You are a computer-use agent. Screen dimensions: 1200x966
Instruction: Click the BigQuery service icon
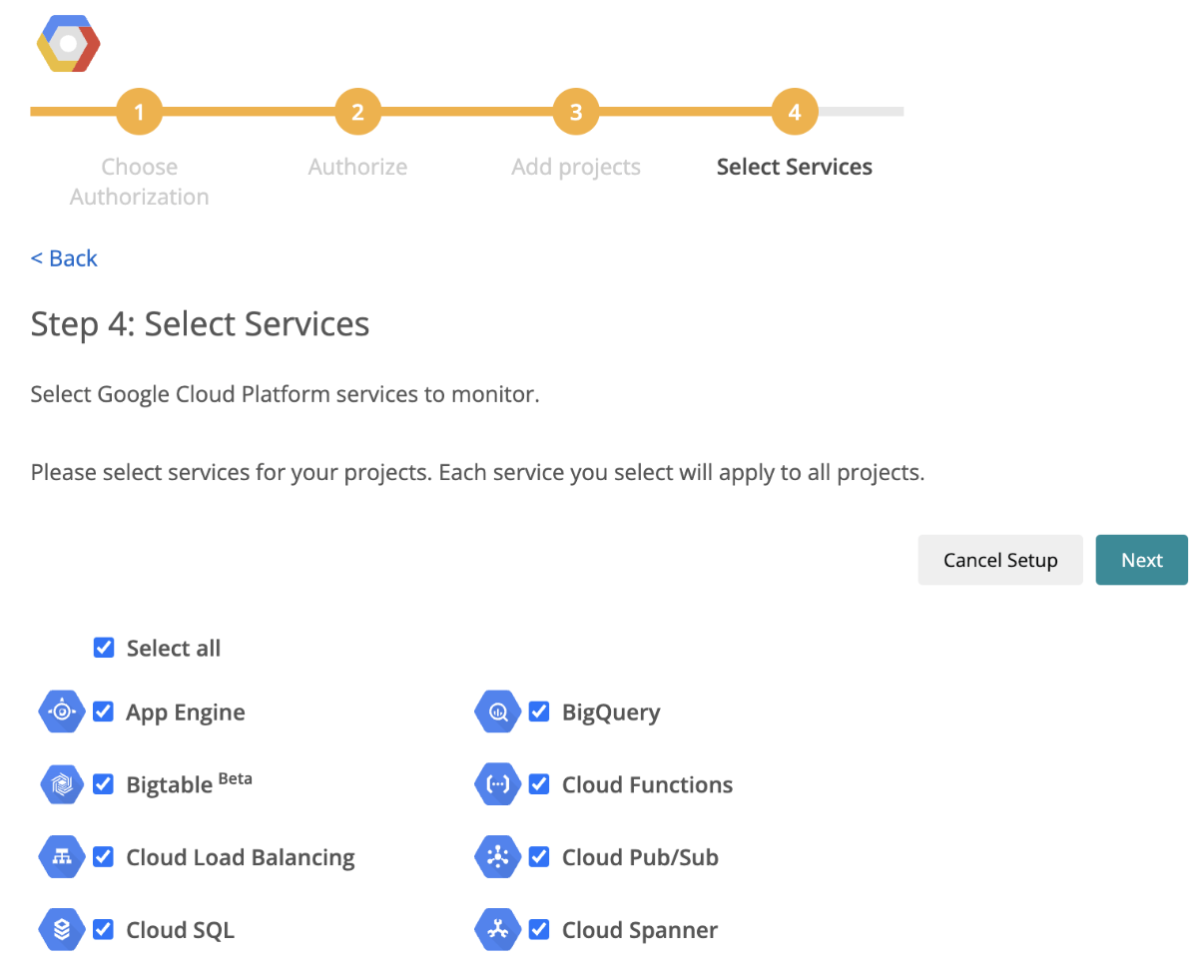[498, 712]
